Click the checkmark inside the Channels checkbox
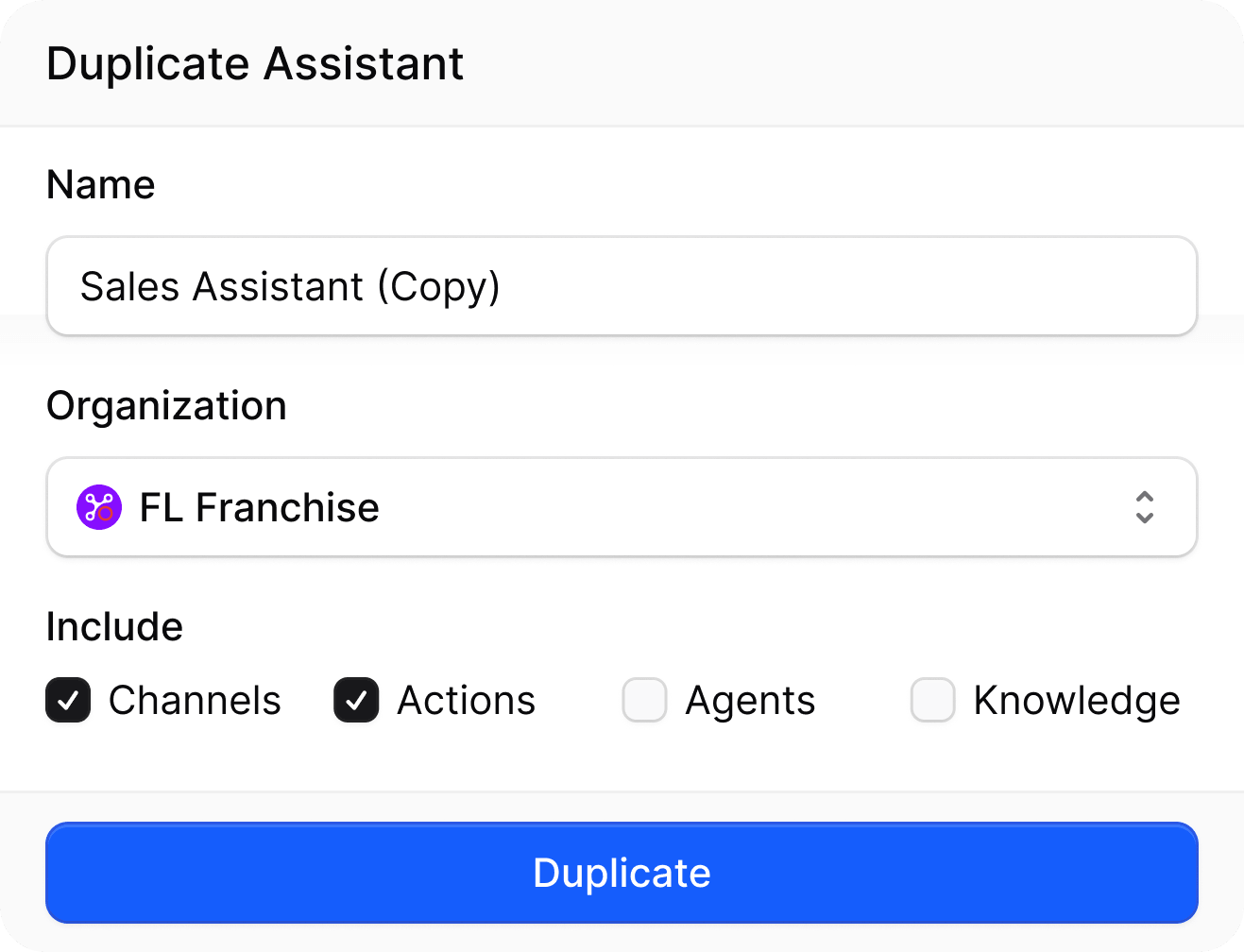This screenshot has width=1244, height=952. 67,700
